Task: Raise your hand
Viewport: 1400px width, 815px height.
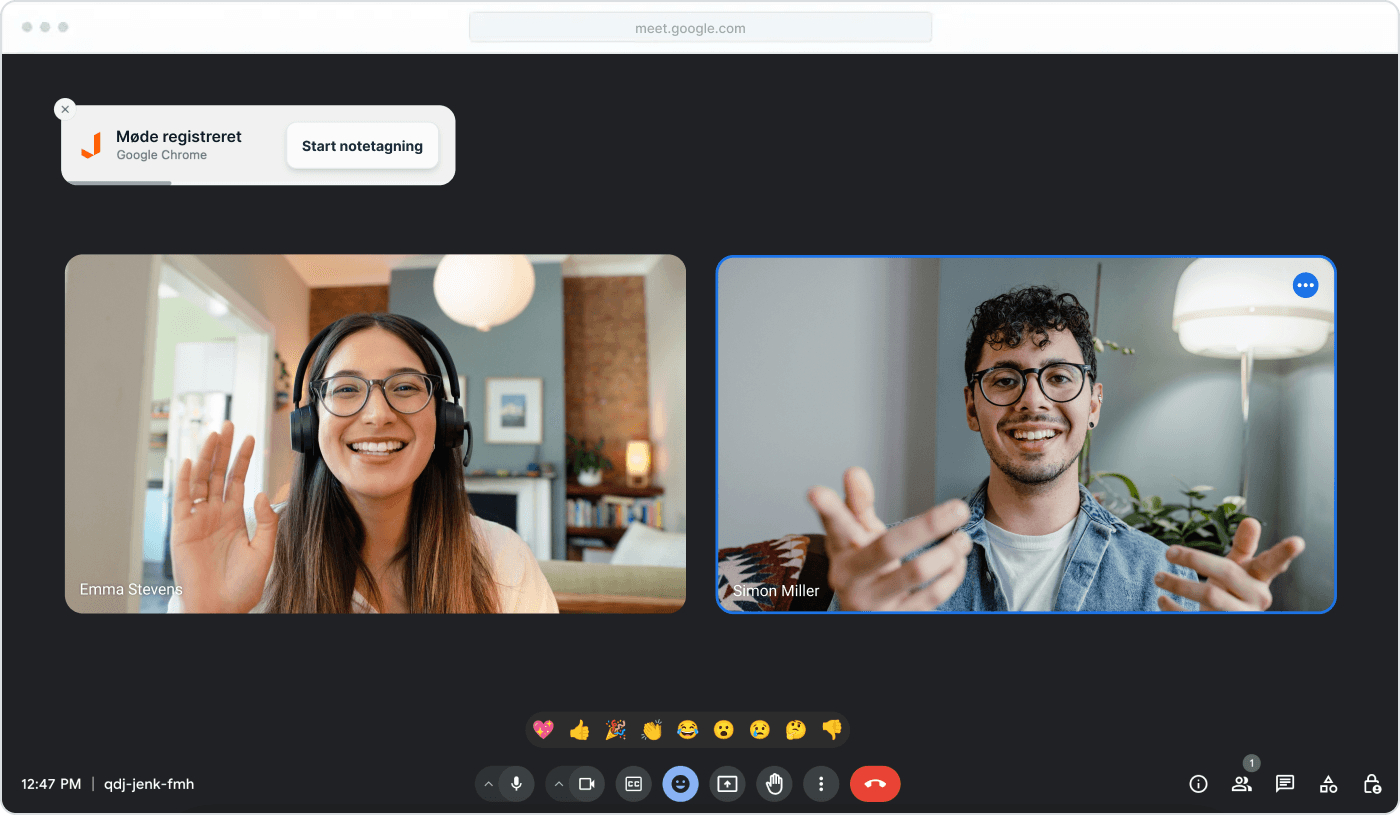Action: (774, 784)
